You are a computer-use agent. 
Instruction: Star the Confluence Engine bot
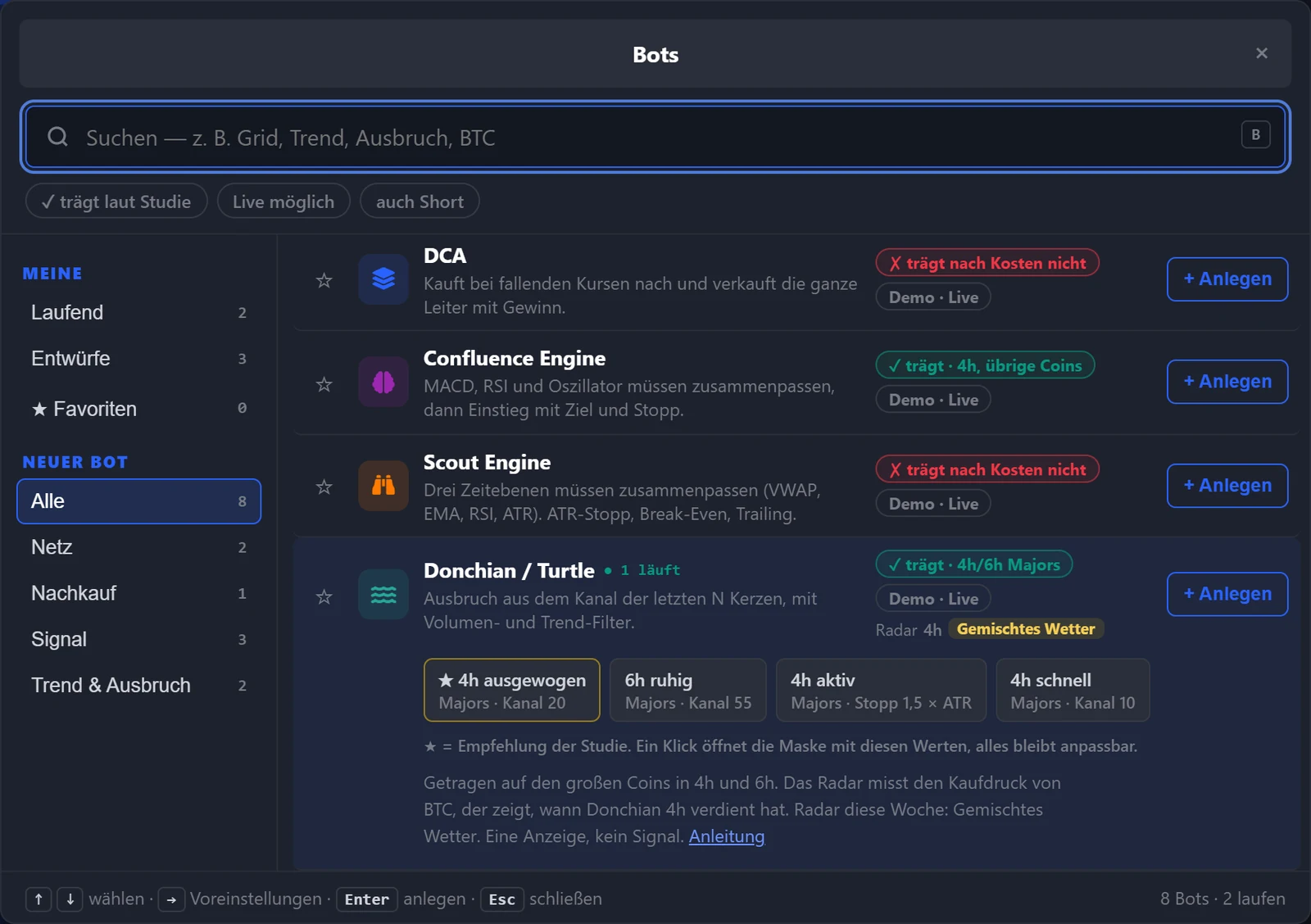pyautogui.click(x=324, y=384)
